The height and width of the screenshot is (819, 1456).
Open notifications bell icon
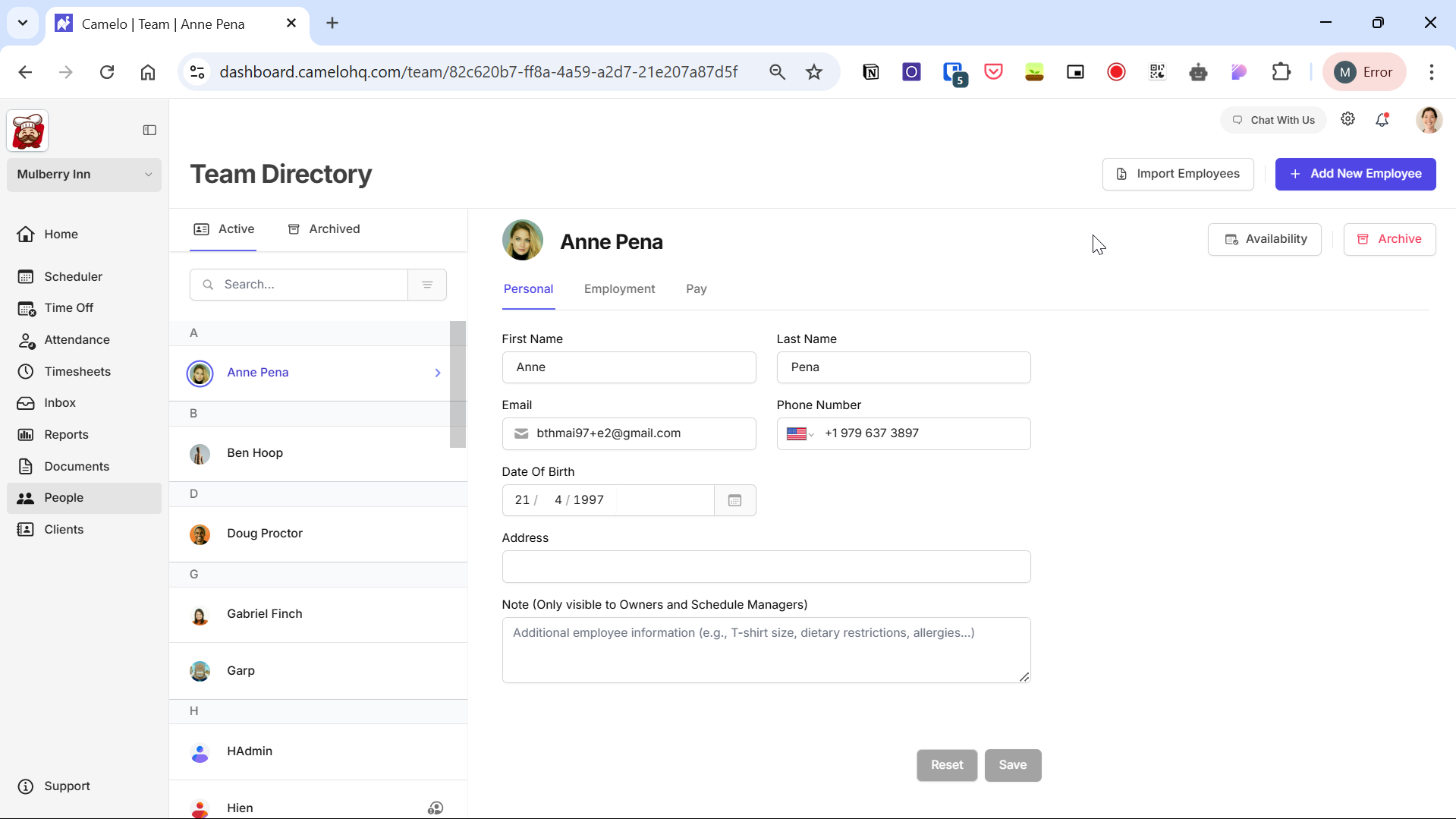coord(1382,120)
